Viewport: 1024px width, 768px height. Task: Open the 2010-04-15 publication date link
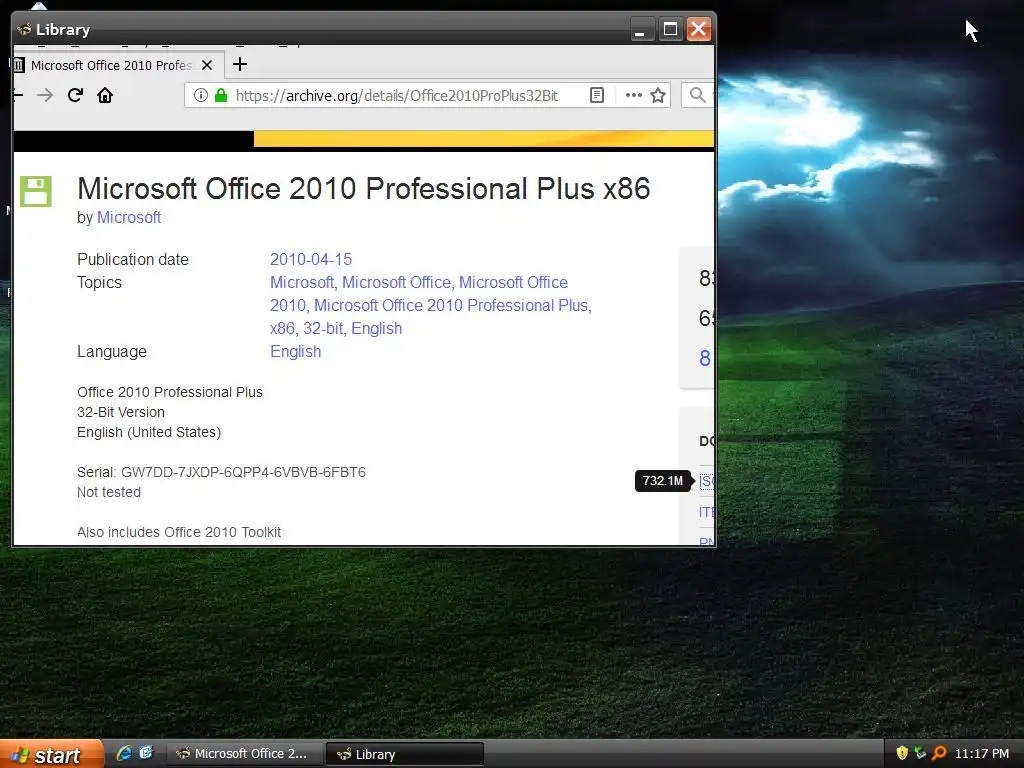pyautogui.click(x=311, y=259)
